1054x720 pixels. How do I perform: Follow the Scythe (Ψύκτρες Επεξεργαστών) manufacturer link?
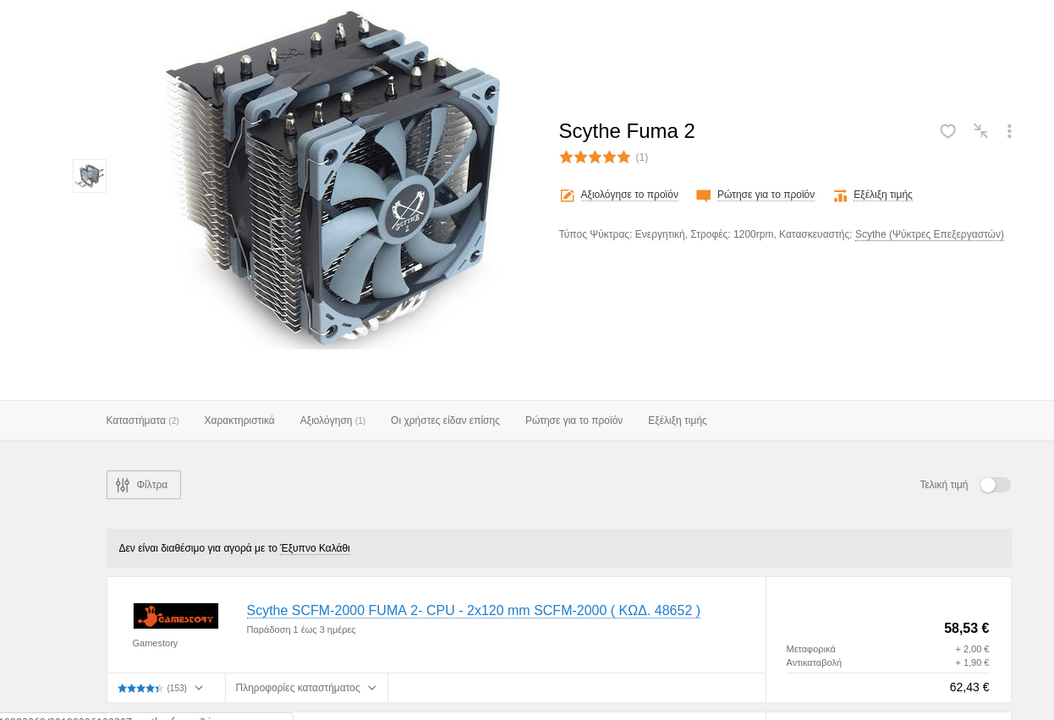pos(929,235)
